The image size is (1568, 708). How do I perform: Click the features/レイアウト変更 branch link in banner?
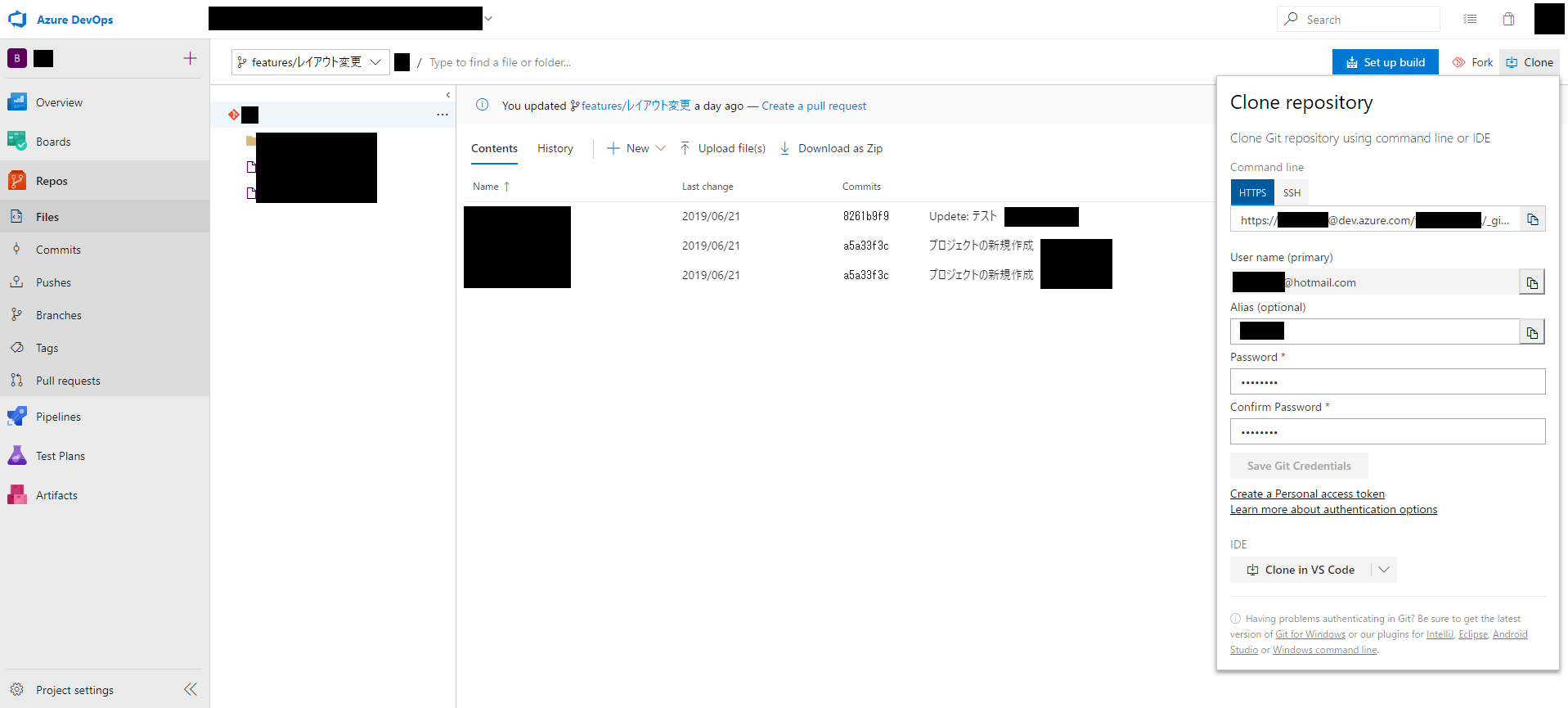[631, 106]
